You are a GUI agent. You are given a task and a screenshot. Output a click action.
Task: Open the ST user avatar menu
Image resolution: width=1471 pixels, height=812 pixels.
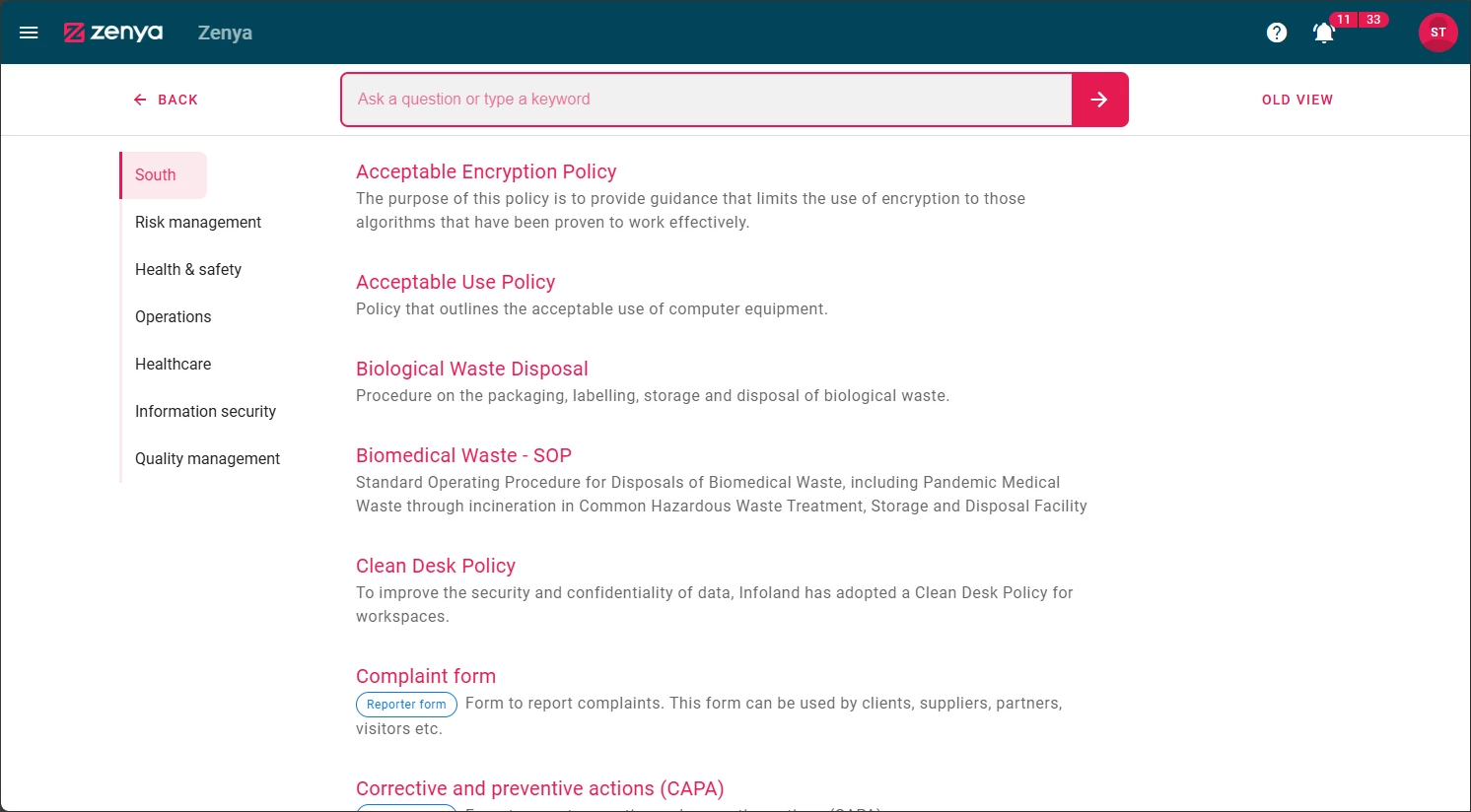point(1437,33)
